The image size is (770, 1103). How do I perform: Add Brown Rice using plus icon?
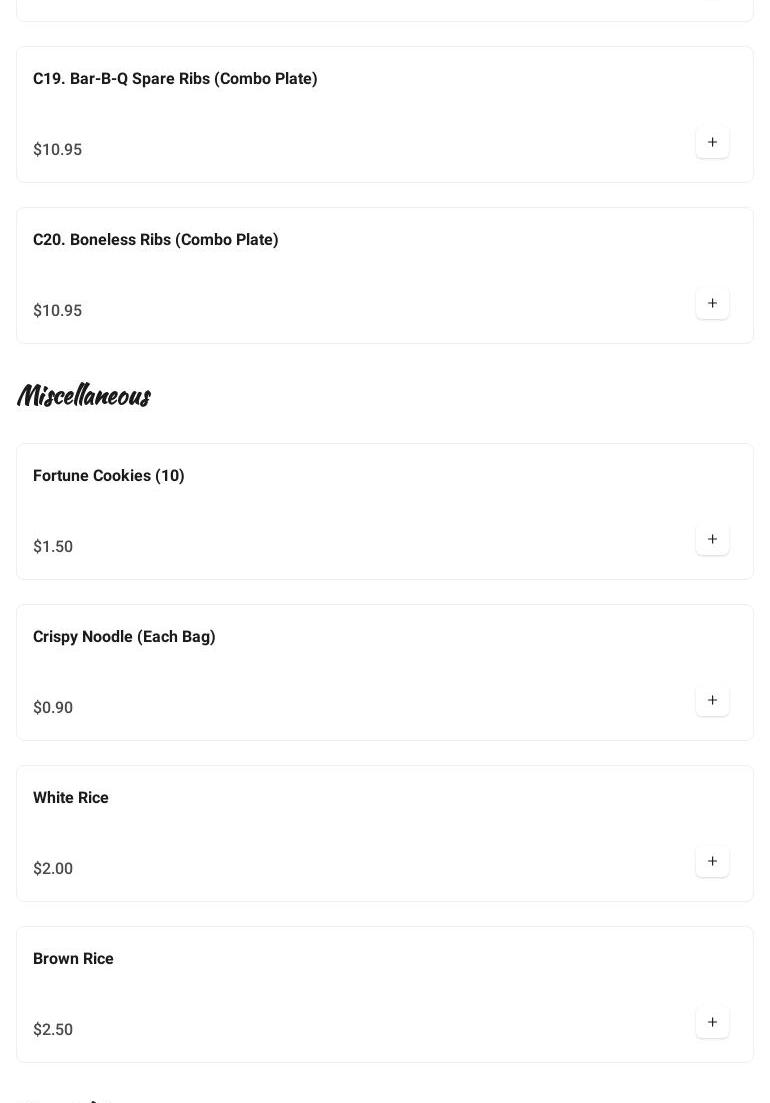(712, 1023)
